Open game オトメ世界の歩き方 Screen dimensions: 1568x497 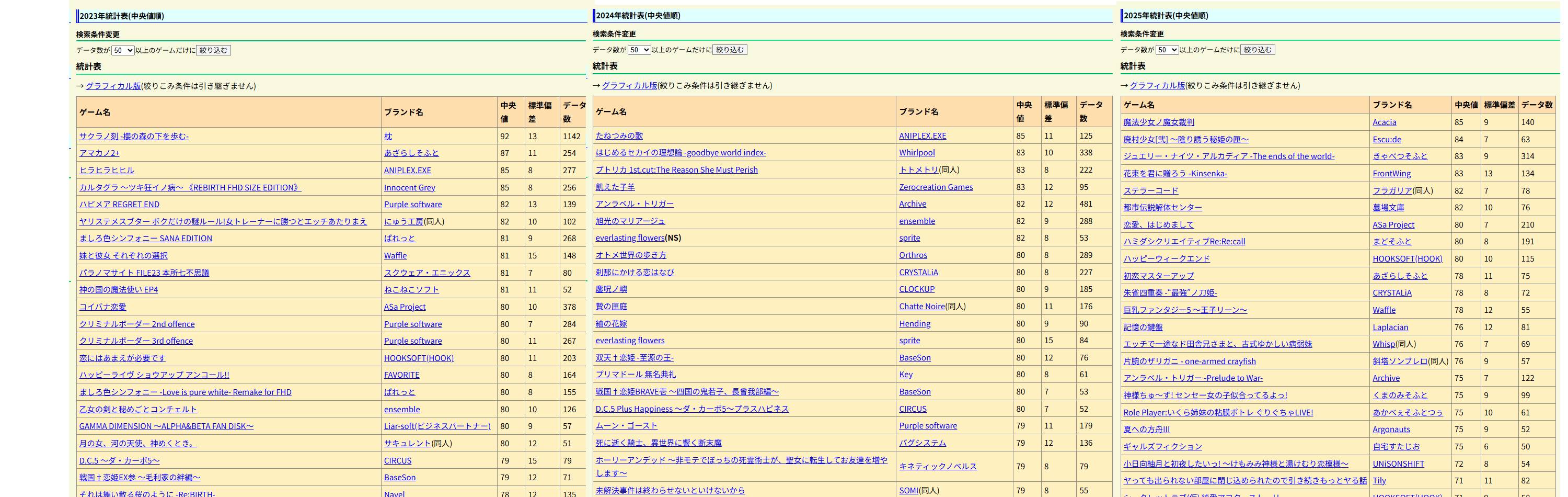tap(631, 255)
